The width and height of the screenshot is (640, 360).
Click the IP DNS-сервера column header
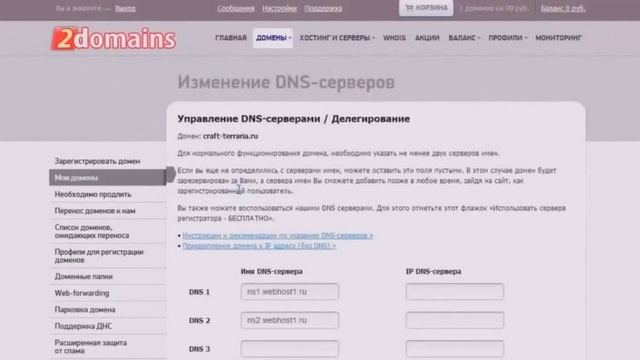[x=433, y=271]
